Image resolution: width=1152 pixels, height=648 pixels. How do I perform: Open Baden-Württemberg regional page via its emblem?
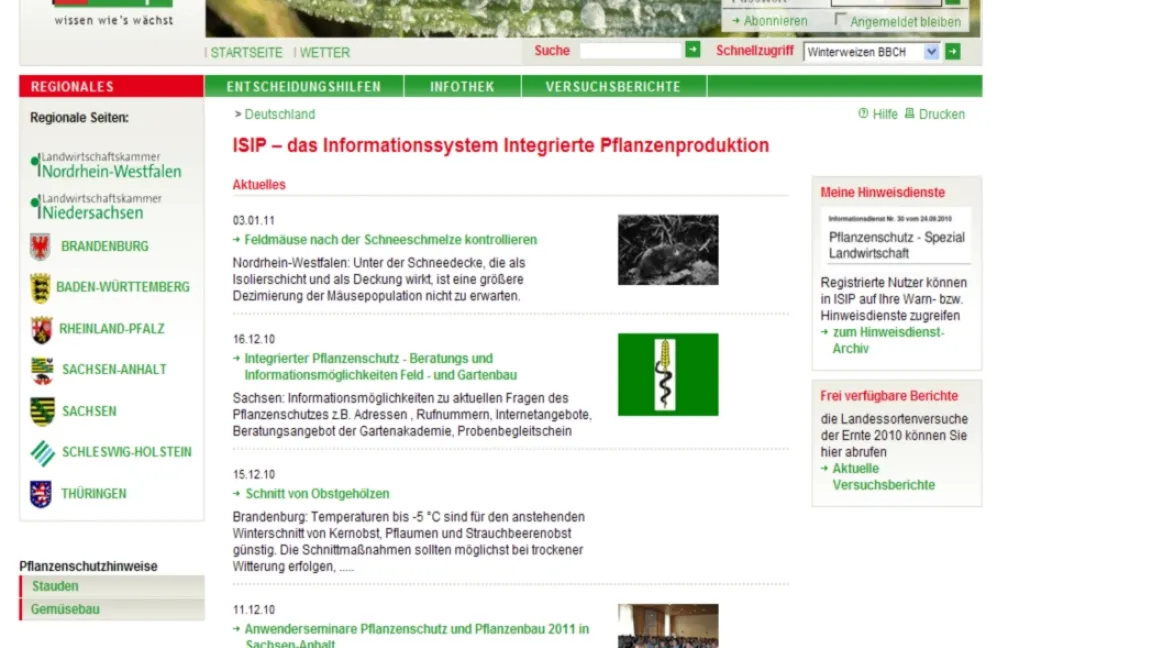pos(40,287)
